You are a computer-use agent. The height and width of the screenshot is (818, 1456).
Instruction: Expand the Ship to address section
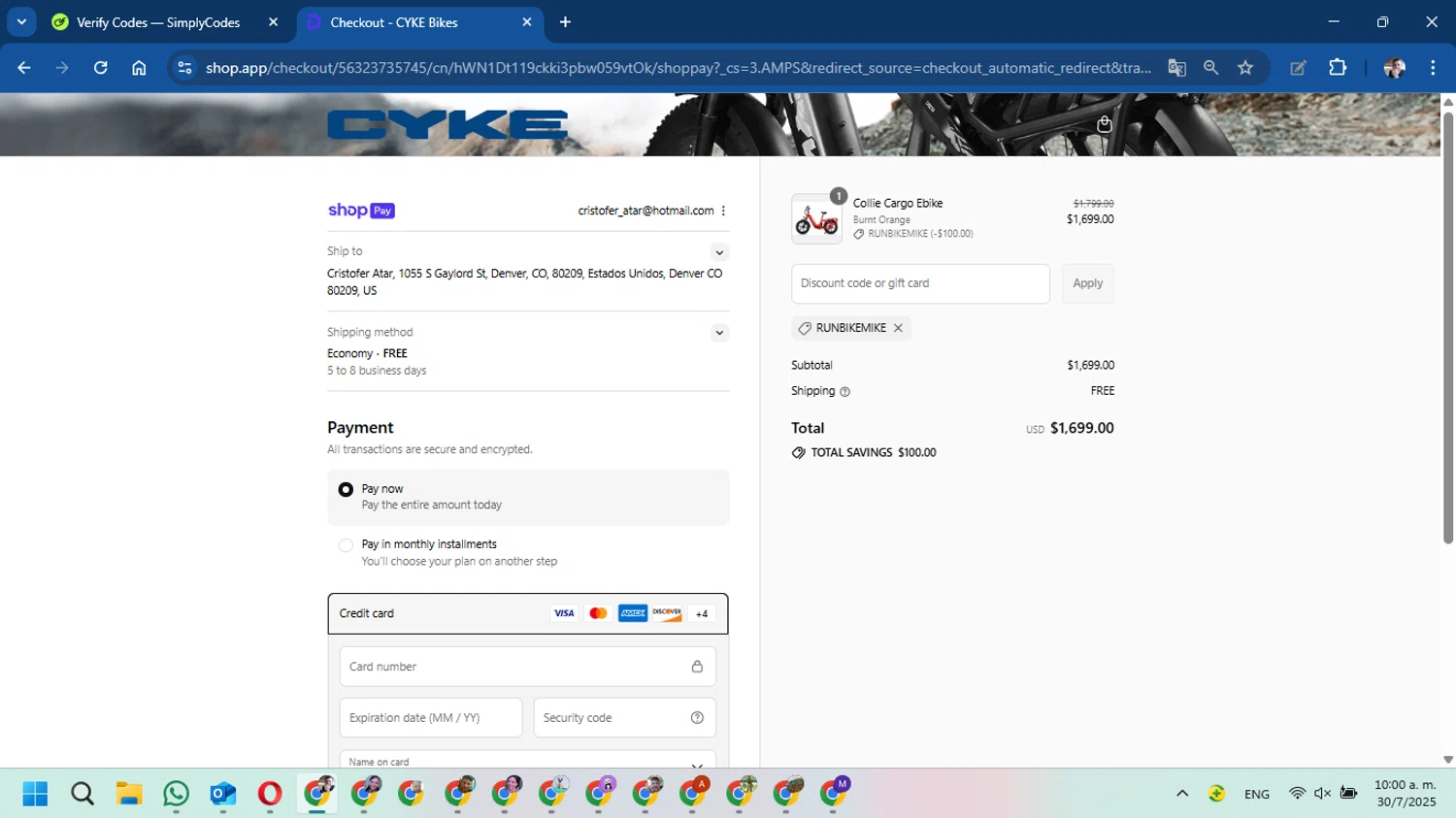(719, 252)
